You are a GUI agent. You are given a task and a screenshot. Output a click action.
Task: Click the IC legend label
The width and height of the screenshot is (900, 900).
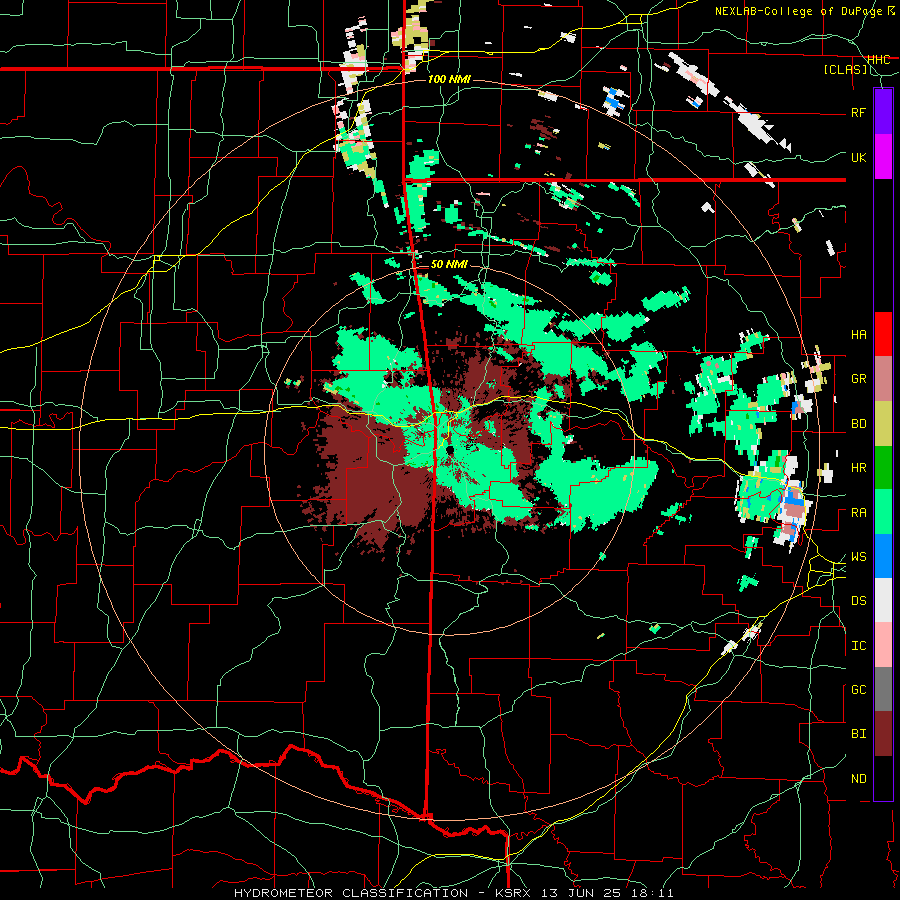(x=858, y=646)
